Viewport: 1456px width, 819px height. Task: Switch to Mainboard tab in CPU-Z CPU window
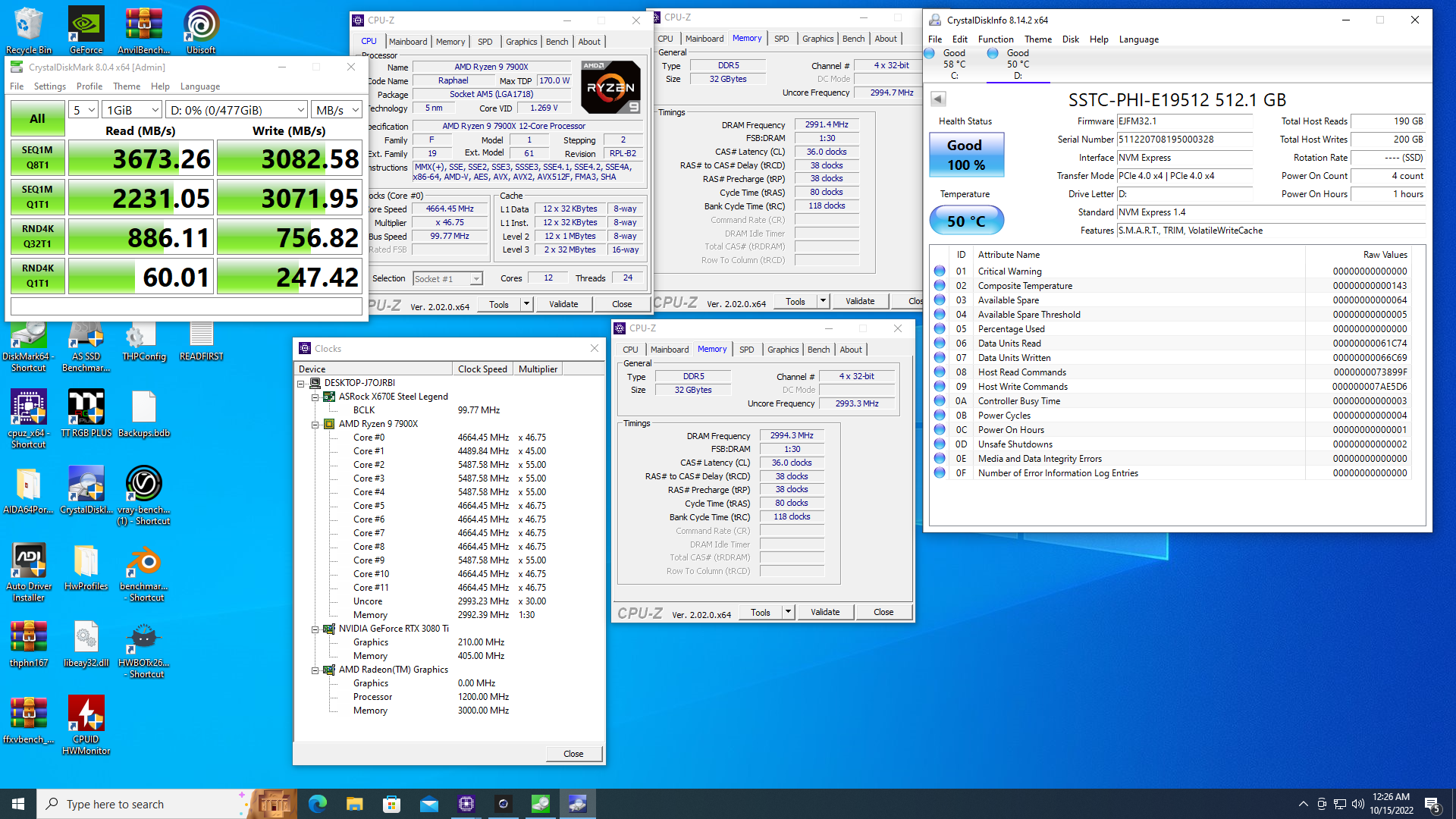[x=408, y=42]
